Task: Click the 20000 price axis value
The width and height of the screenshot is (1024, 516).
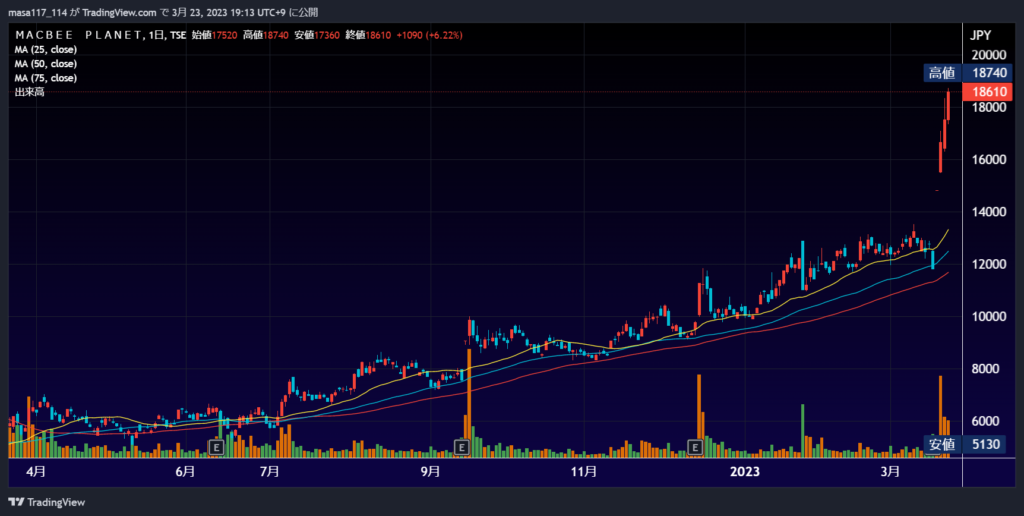Action: tap(989, 55)
